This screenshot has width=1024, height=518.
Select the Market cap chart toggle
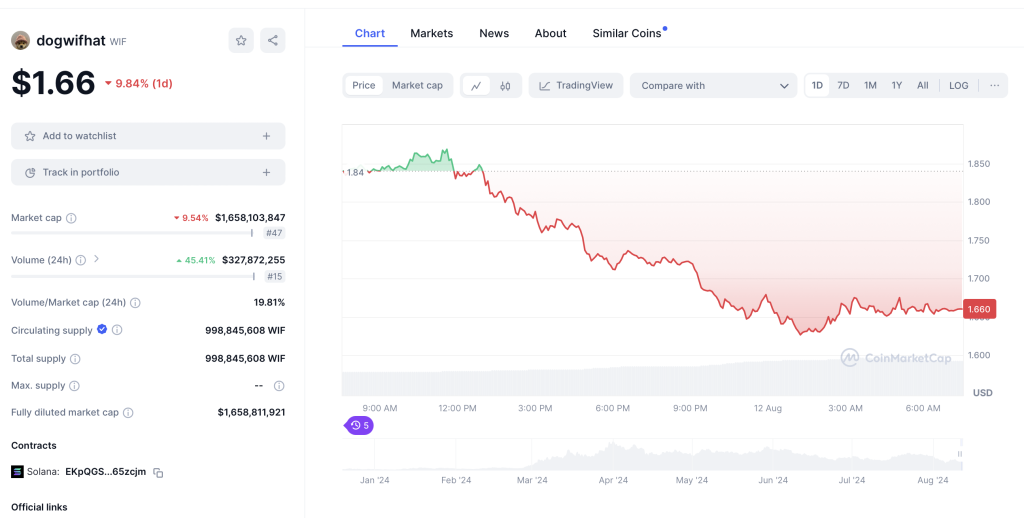[417, 86]
